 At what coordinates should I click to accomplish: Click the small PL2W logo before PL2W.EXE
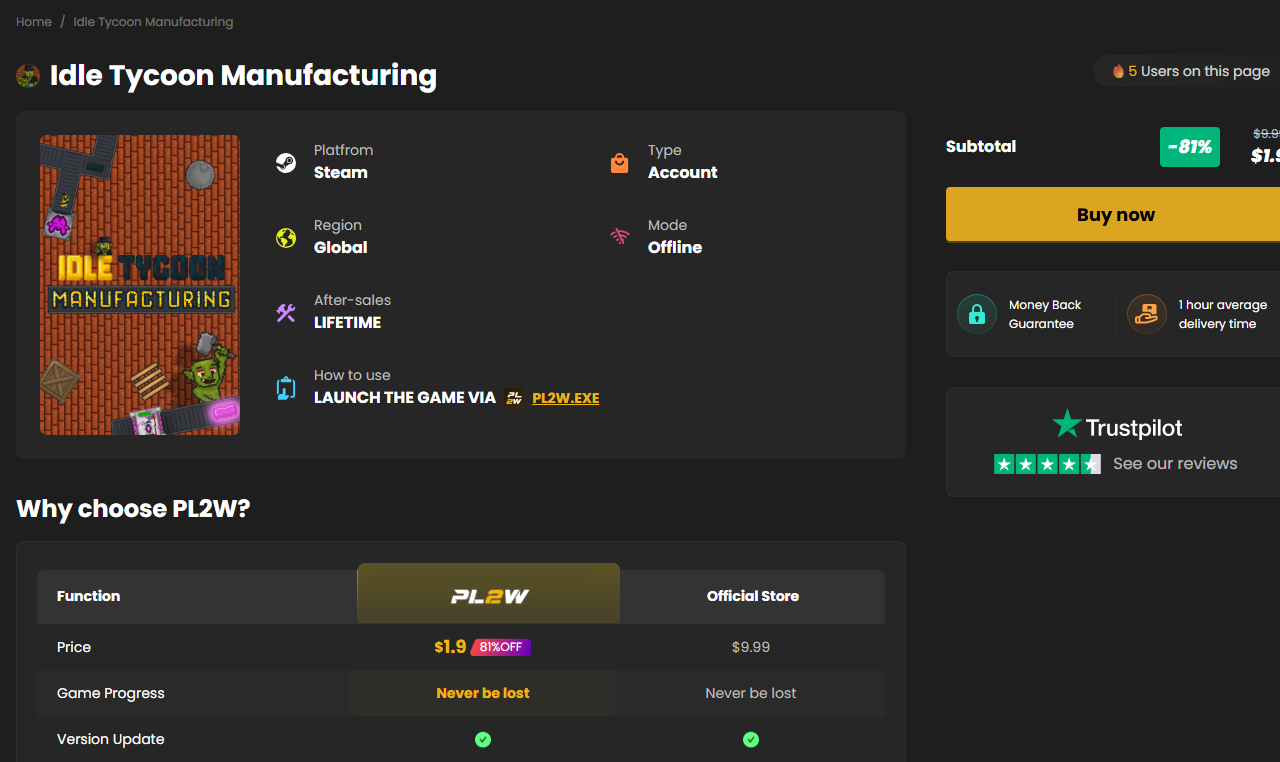(x=514, y=398)
